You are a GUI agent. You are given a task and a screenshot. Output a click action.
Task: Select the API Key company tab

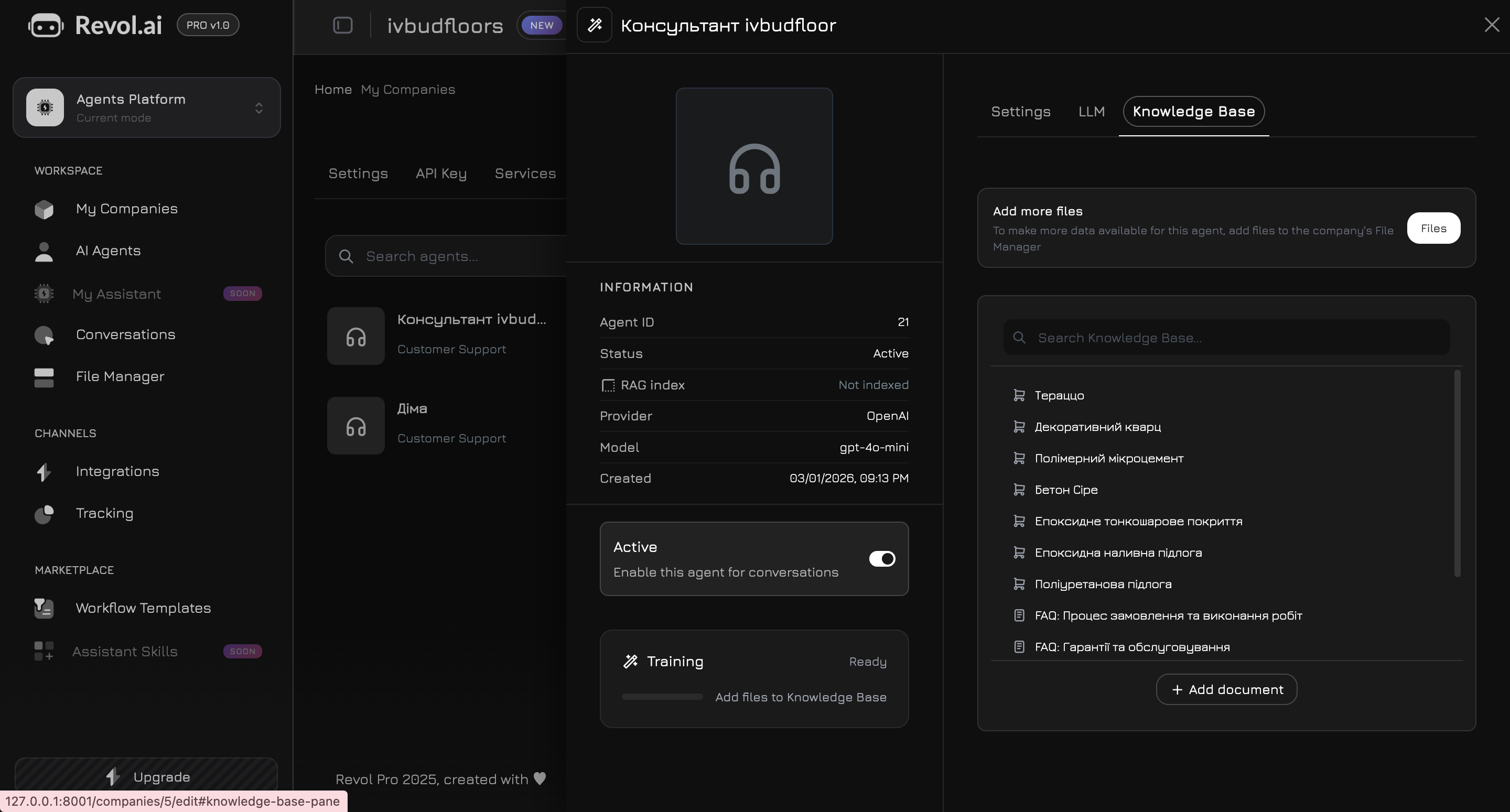441,174
